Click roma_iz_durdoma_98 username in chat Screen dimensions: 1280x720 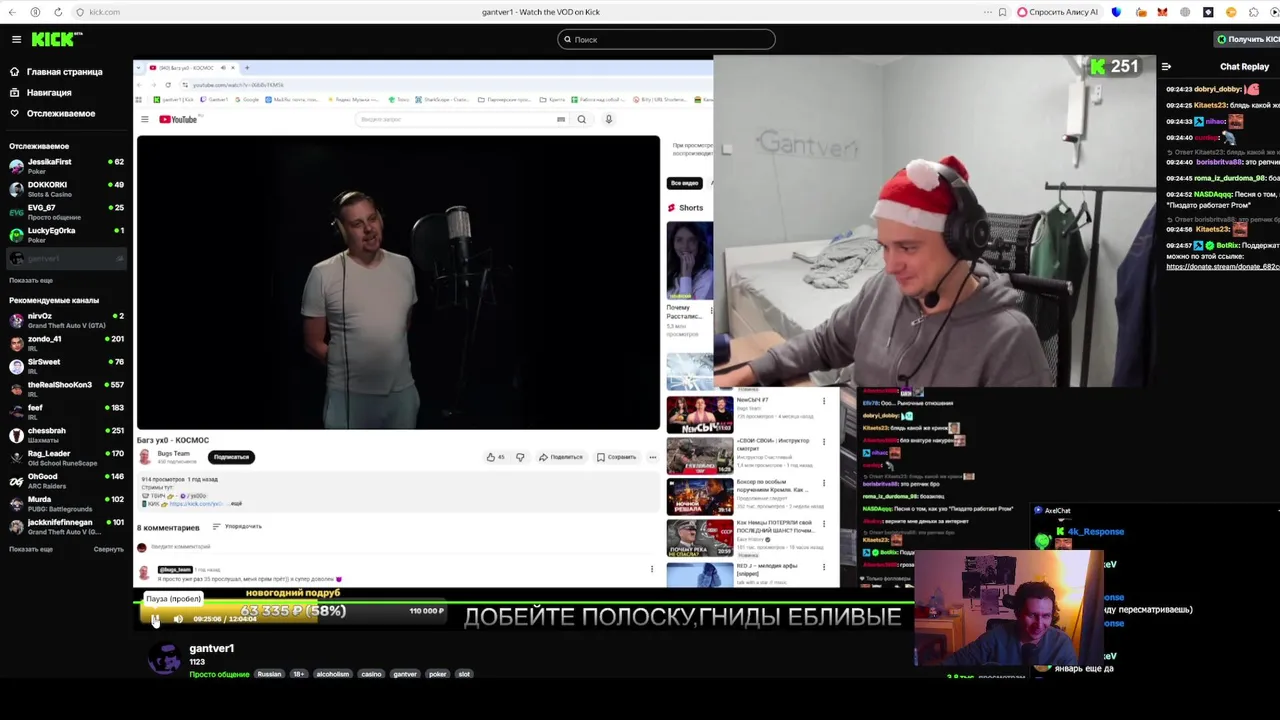pos(1229,178)
